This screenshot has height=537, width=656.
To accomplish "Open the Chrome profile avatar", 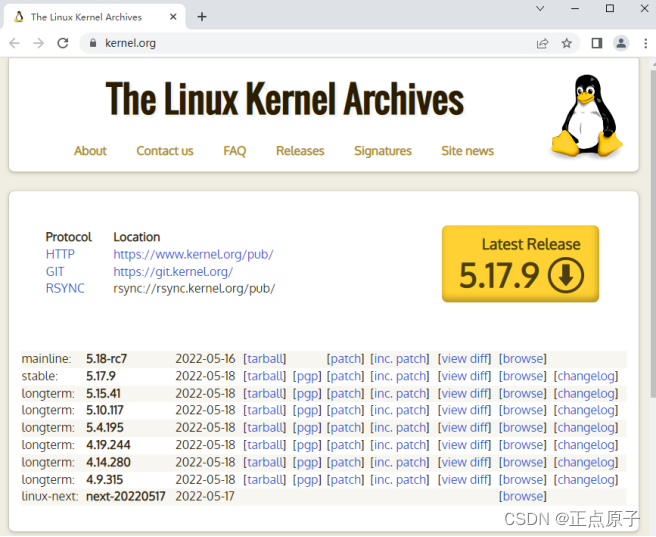I will [x=621, y=43].
